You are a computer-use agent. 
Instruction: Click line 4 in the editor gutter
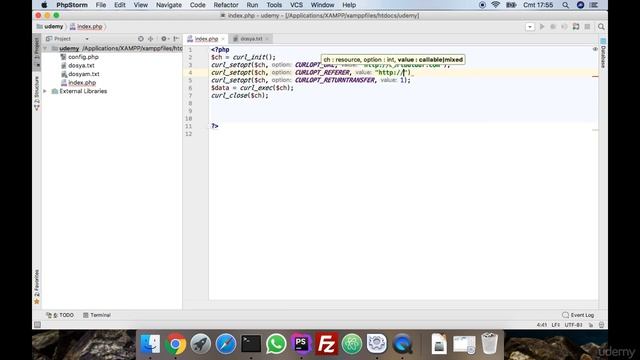190,73
